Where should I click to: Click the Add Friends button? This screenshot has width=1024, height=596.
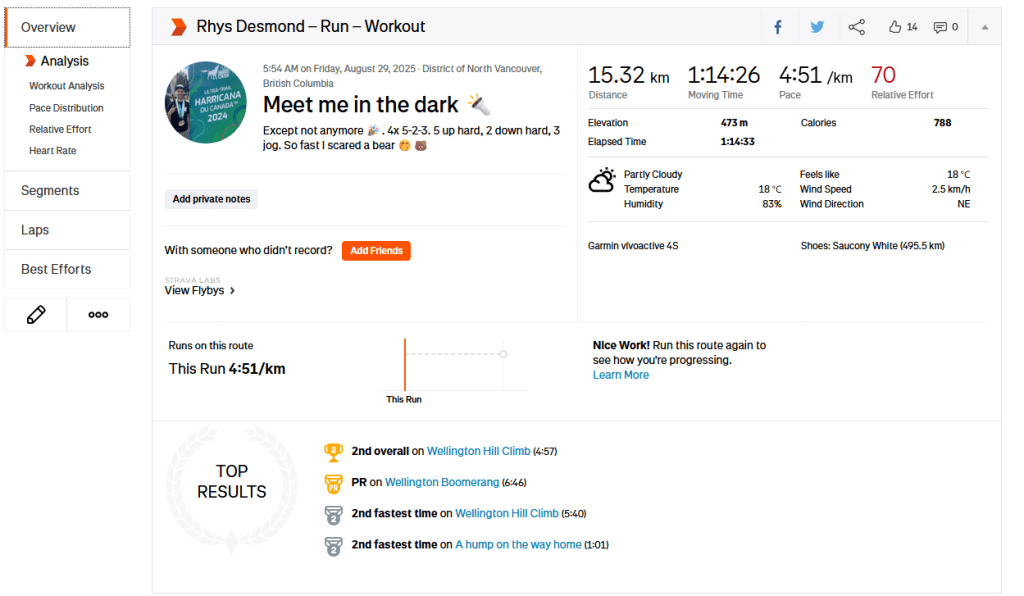pyautogui.click(x=376, y=251)
